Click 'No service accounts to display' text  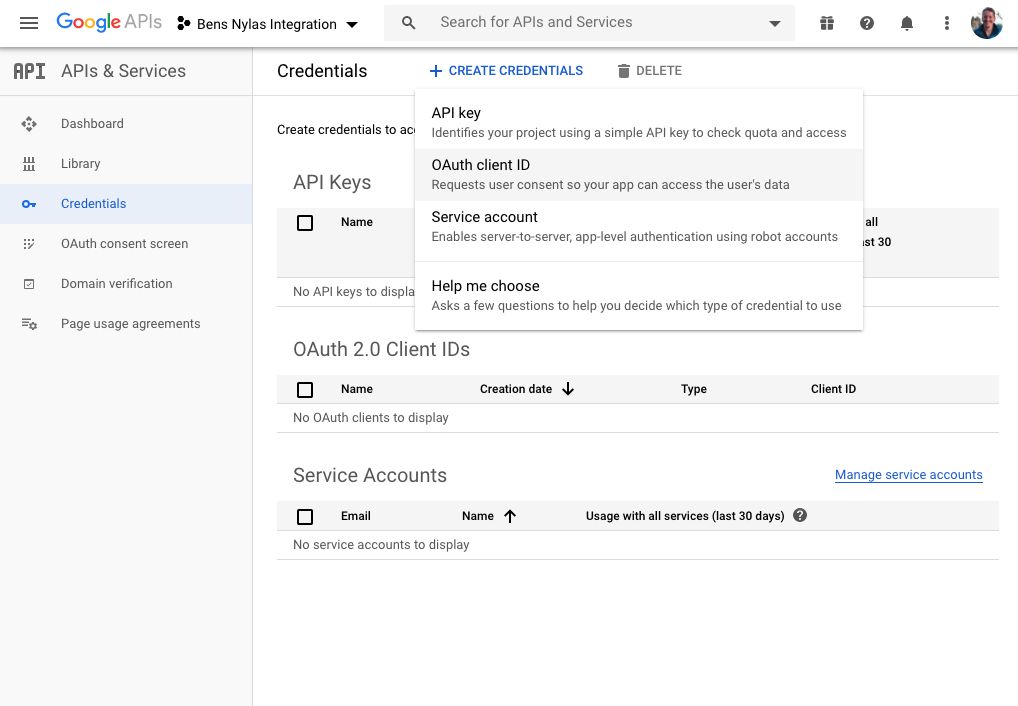tap(381, 545)
